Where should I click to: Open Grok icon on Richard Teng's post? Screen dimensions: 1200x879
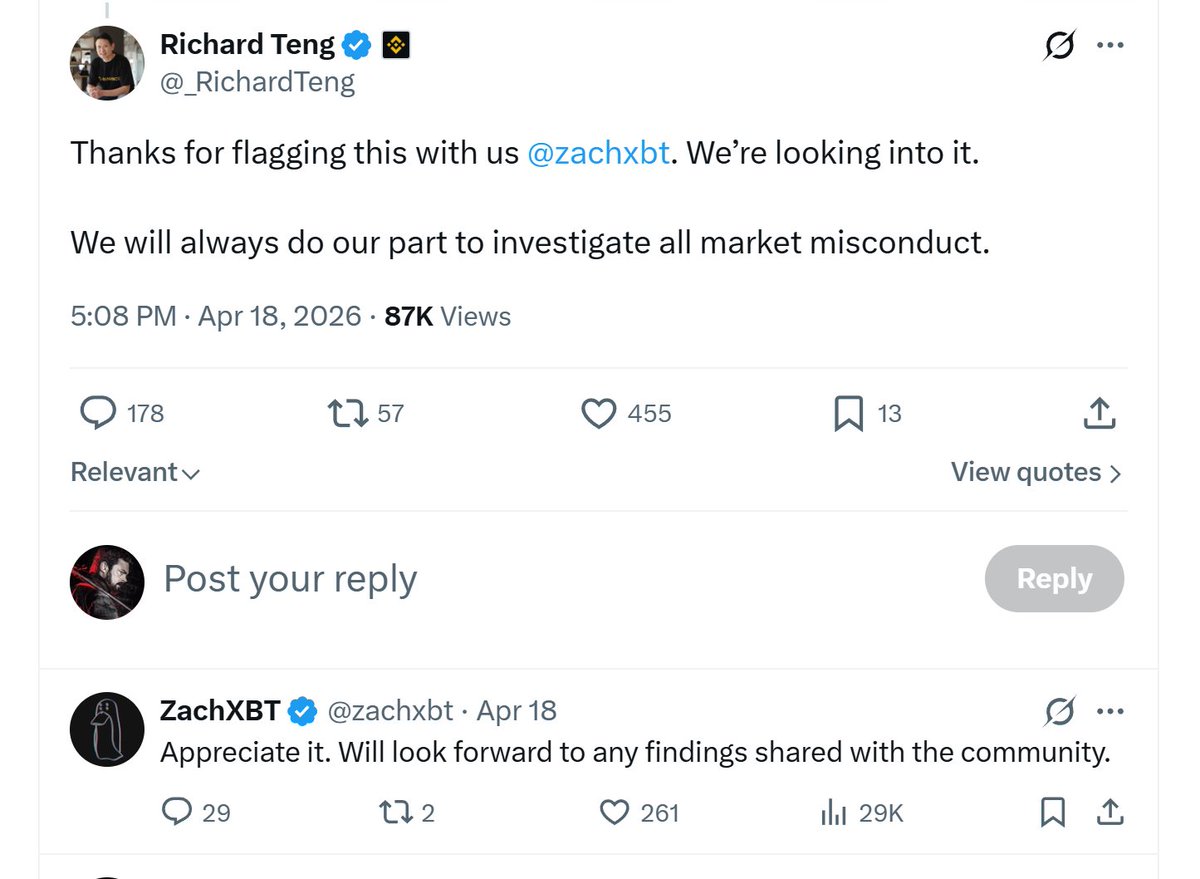tap(1059, 46)
